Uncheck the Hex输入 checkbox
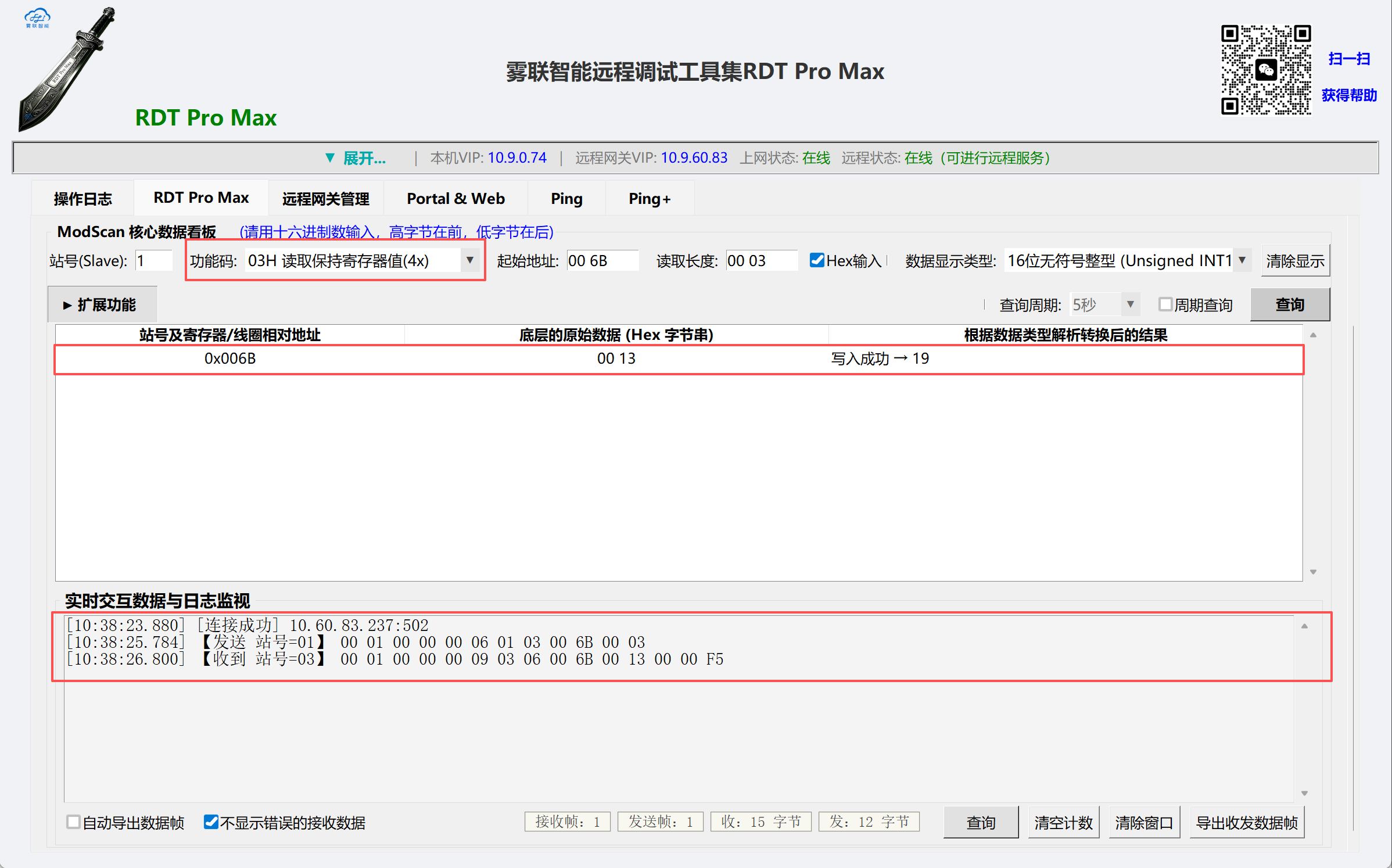 coord(817,260)
